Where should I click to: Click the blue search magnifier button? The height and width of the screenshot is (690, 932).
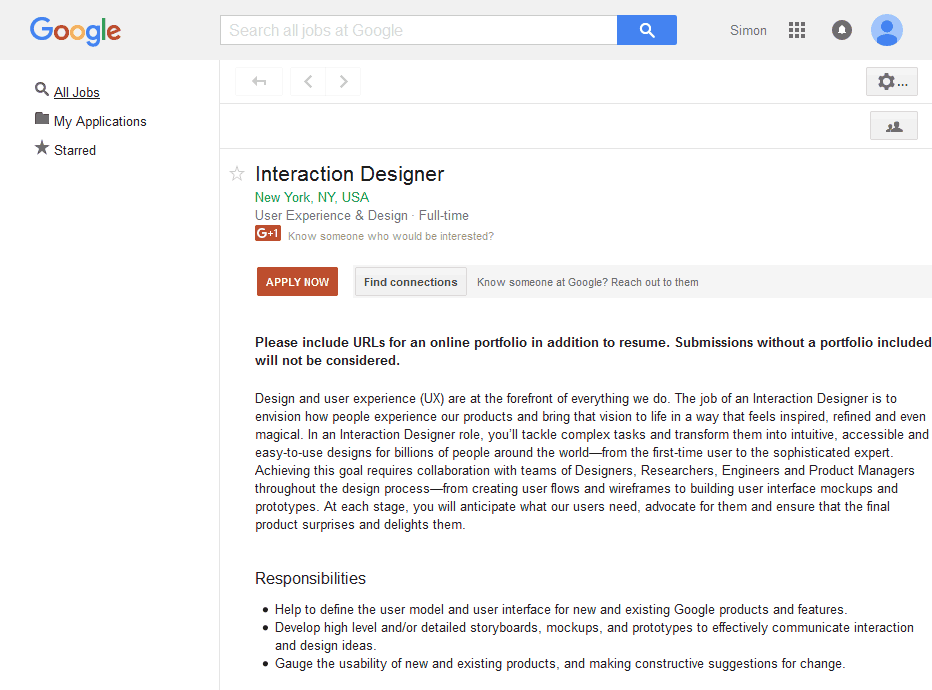point(647,30)
